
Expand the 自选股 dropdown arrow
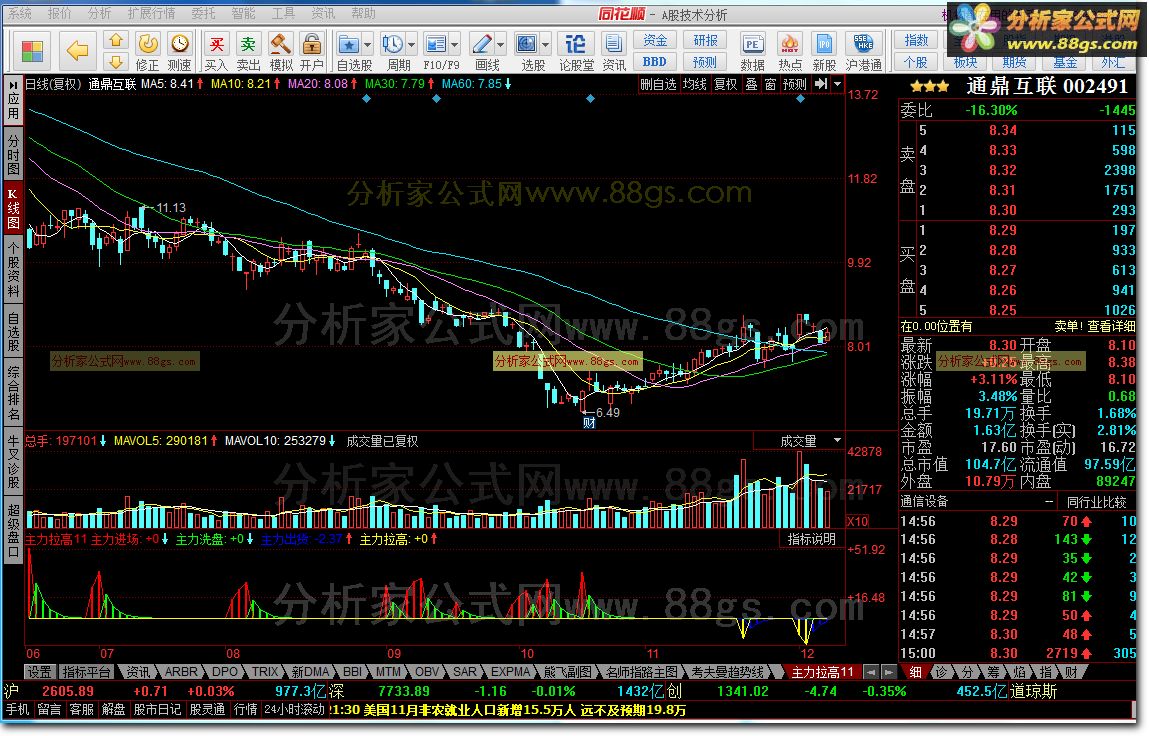(368, 45)
